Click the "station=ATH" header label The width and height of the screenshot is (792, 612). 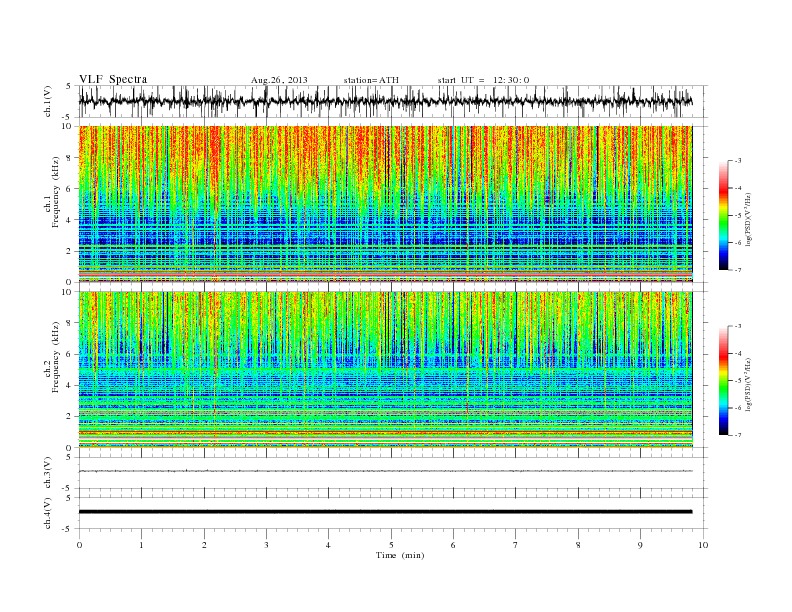(371, 80)
